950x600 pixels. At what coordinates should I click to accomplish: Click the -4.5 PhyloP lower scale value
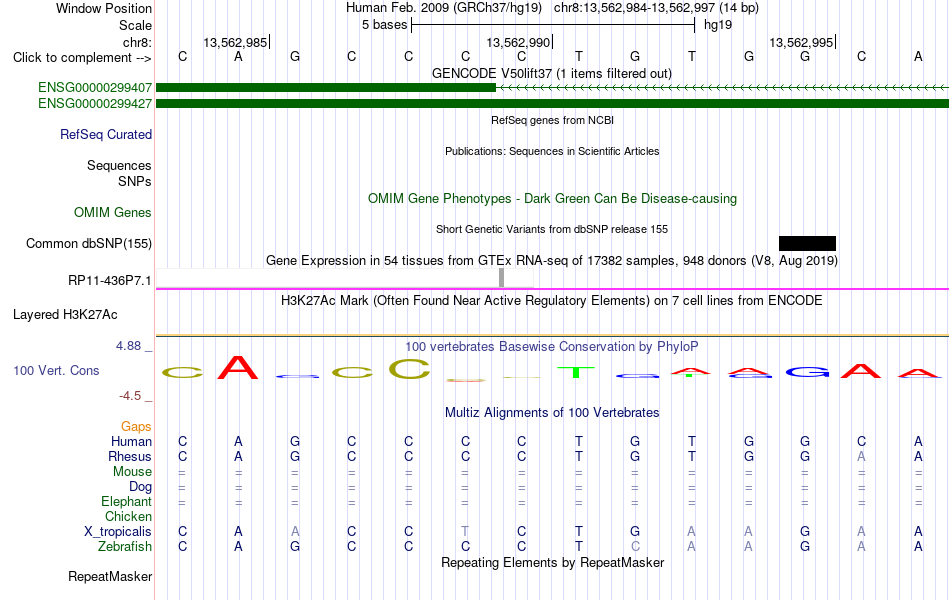tap(130, 396)
